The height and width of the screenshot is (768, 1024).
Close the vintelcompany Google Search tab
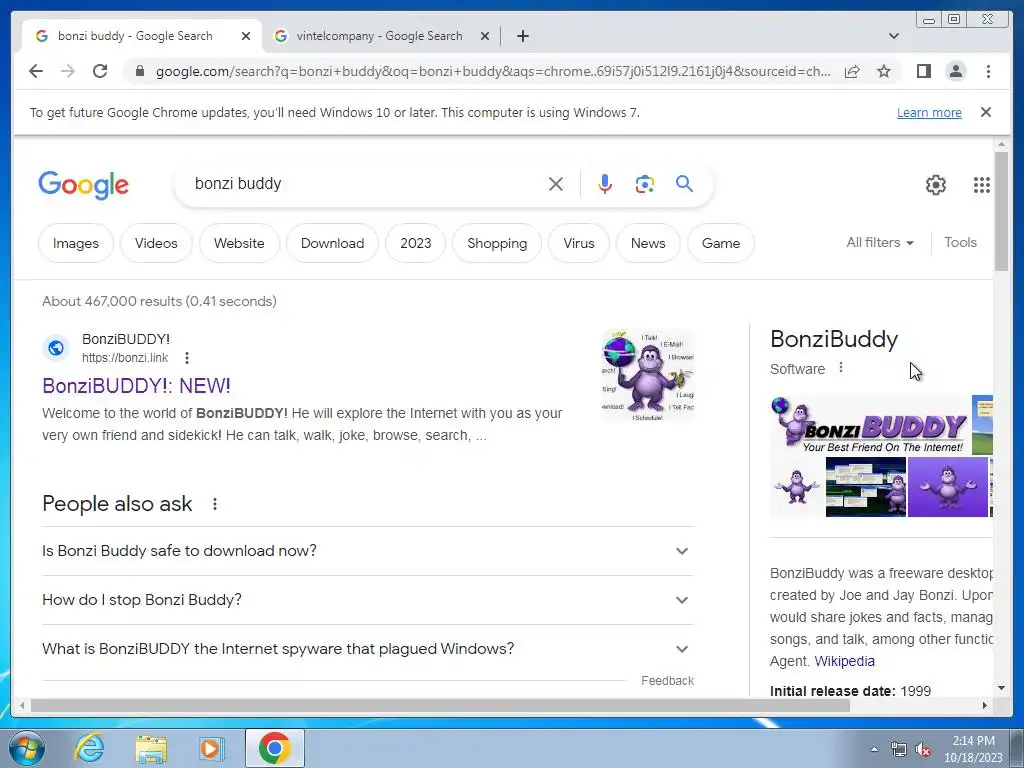tap(485, 36)
